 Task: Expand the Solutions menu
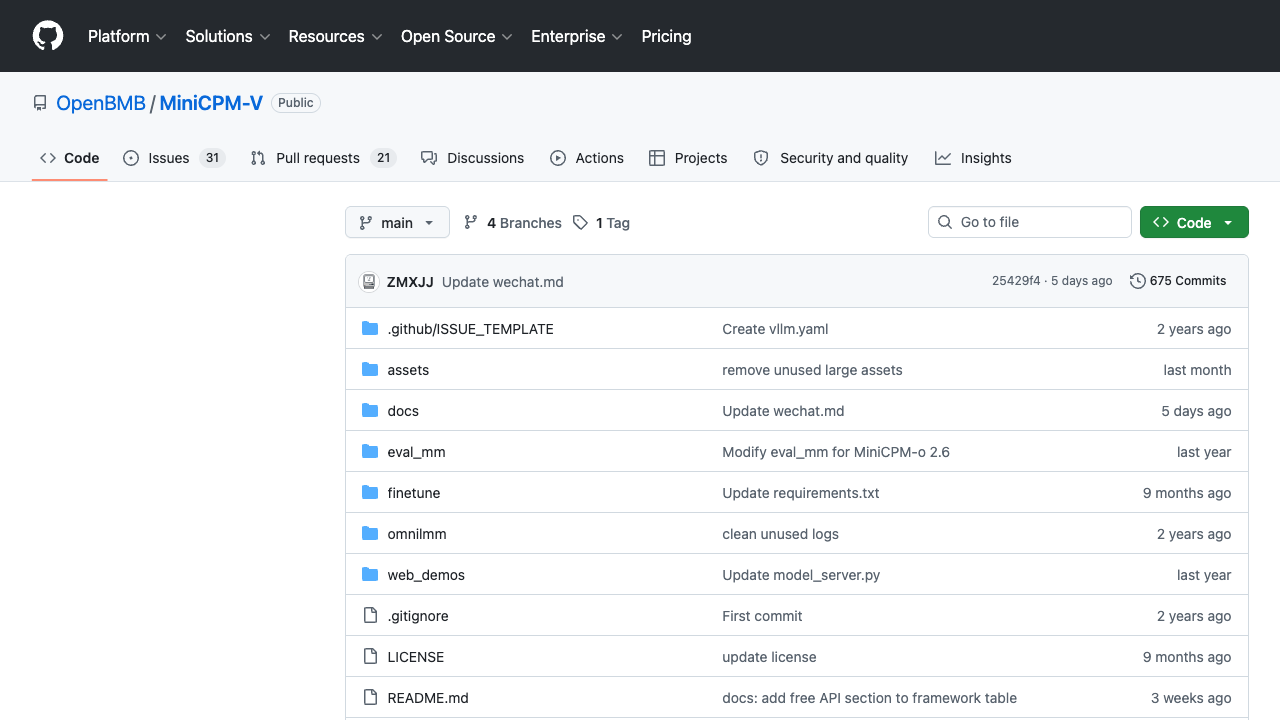coord(228,36)
